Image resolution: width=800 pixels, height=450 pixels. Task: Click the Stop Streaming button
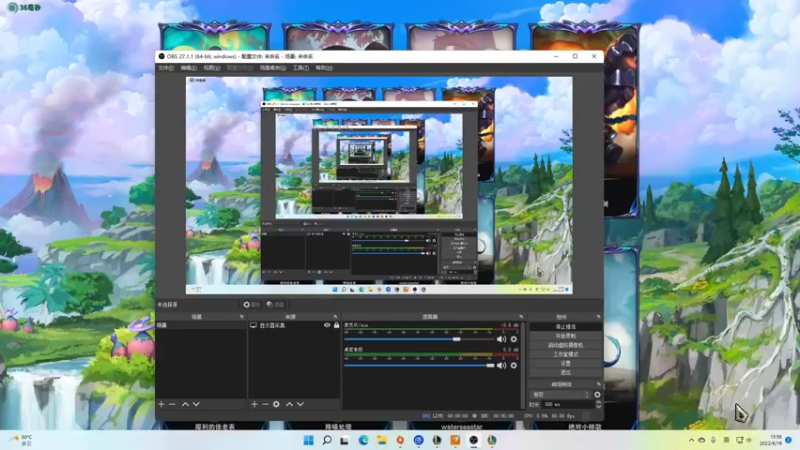coord(565,327)
